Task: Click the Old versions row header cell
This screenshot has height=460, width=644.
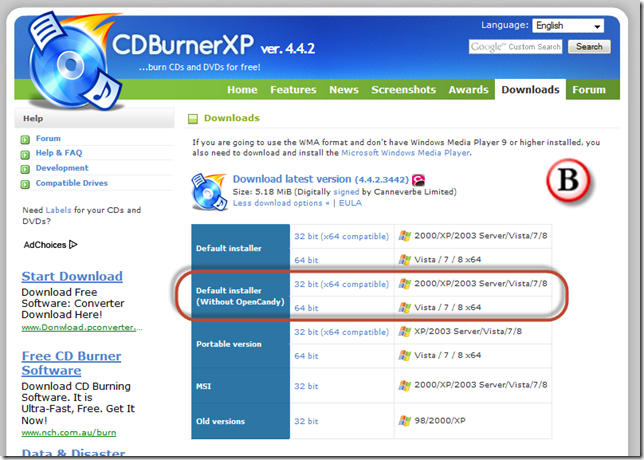Action: [241, 421]
